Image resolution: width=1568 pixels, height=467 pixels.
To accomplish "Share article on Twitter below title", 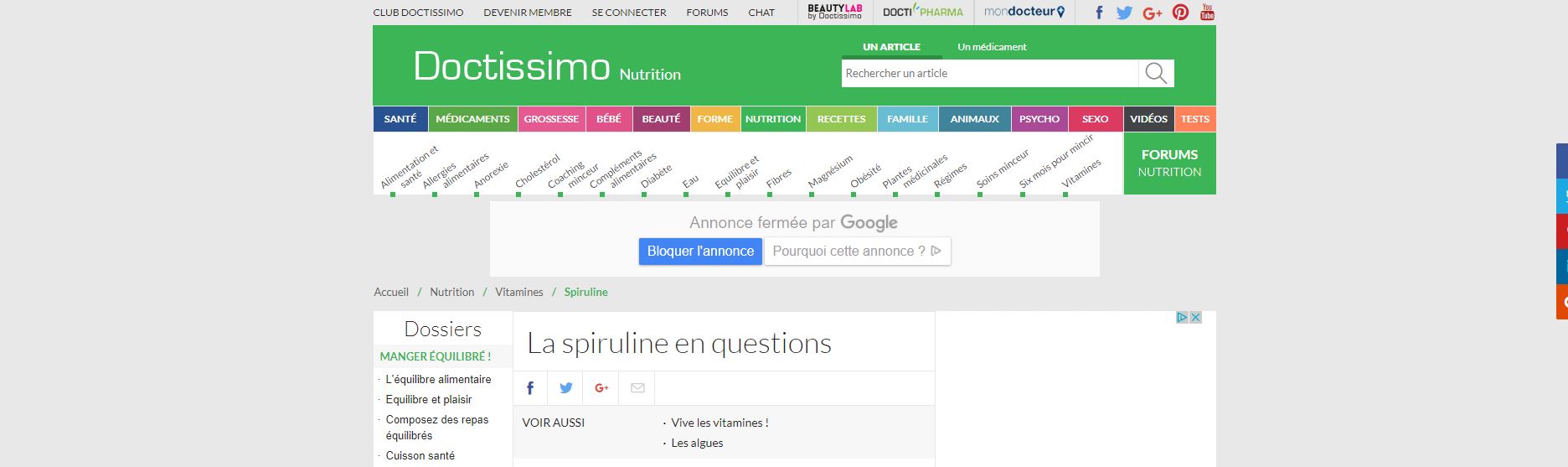I will 566,387.
